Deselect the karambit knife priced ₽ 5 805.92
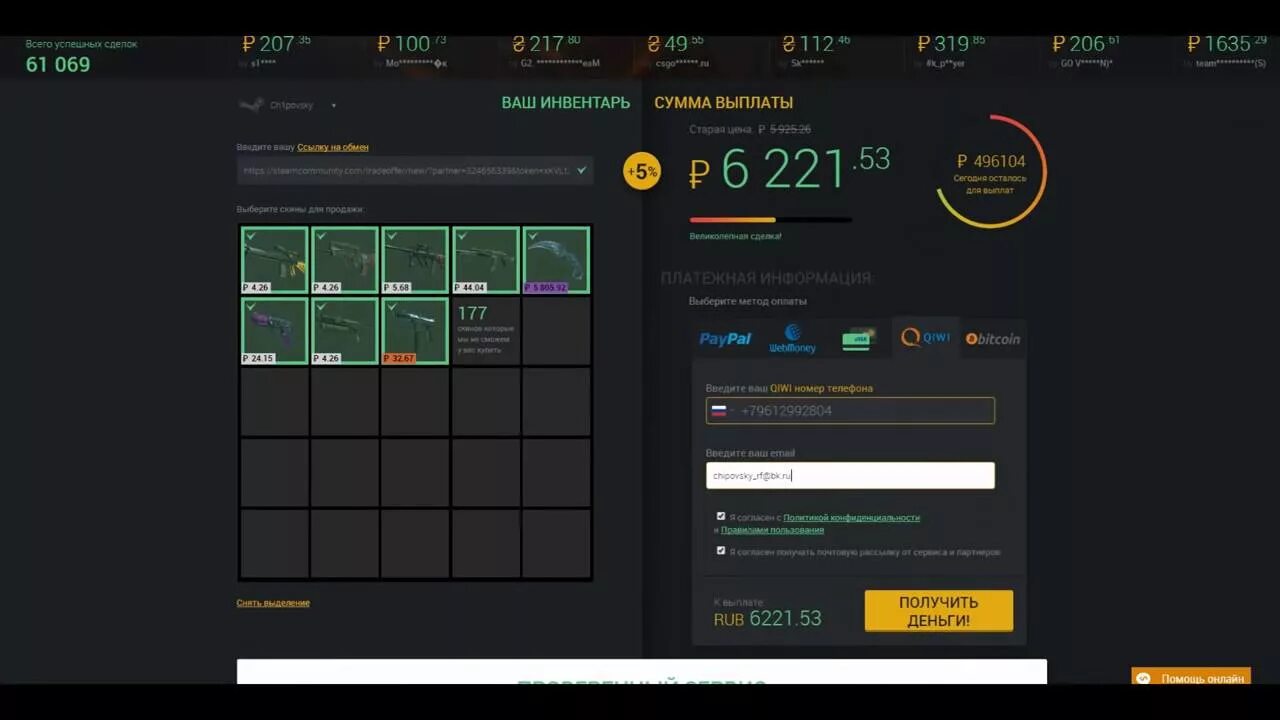Viewport: 1280px width, 720px height. coord(556,260)
